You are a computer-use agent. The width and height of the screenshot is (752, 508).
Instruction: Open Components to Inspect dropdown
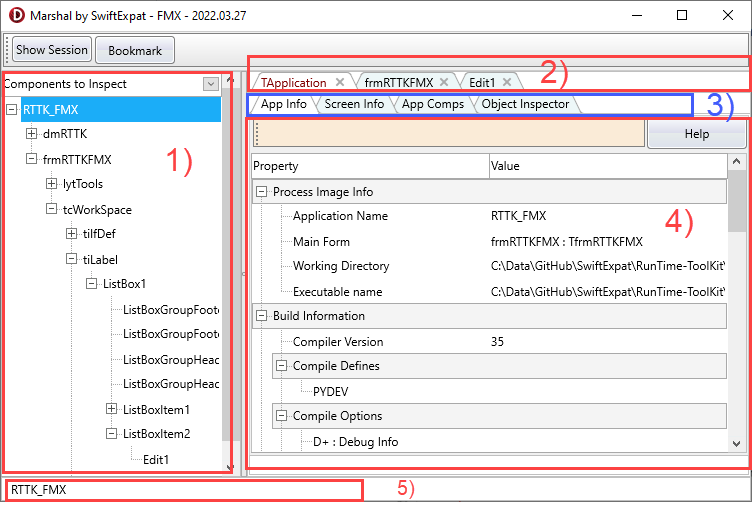pos(210,85)
